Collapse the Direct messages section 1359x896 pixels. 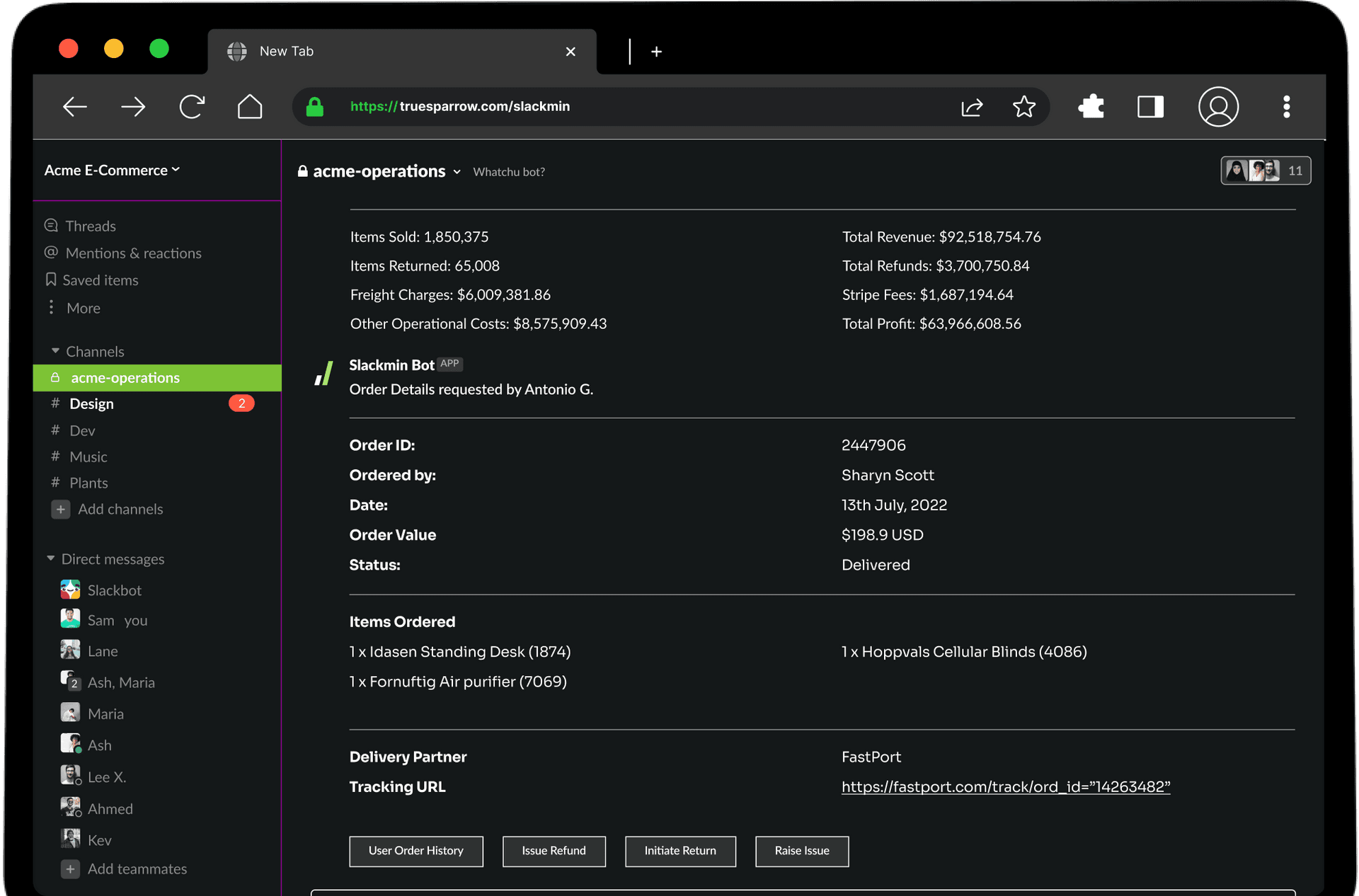[x=50, y=558]
